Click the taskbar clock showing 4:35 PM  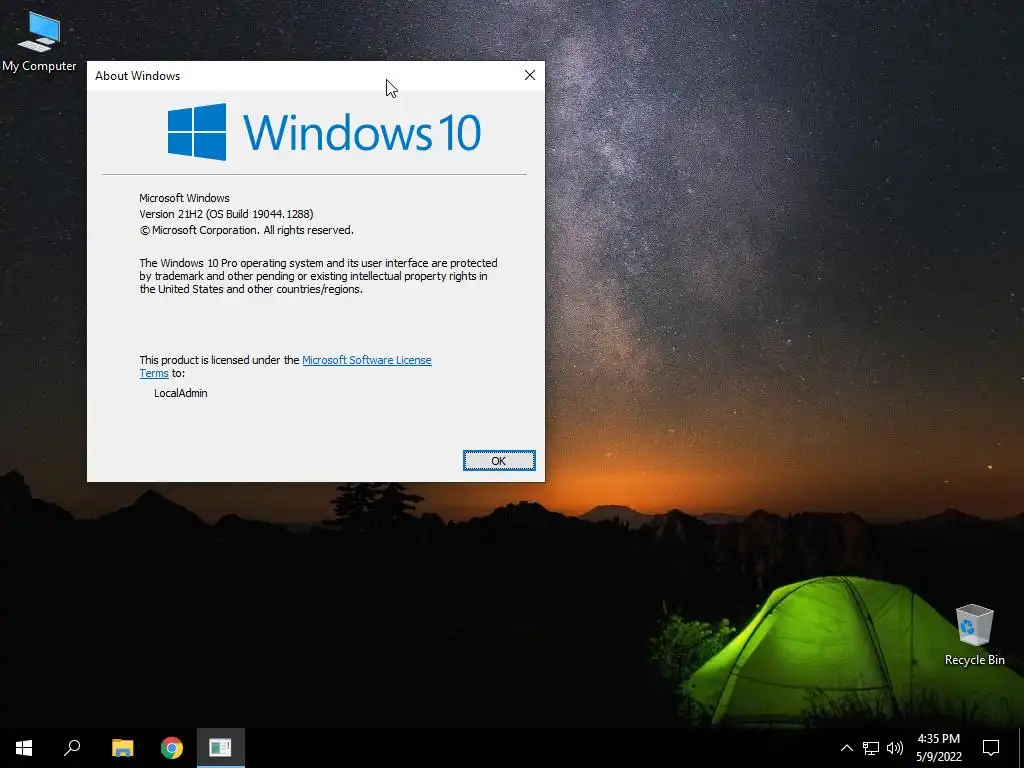[x=938, y=748]
